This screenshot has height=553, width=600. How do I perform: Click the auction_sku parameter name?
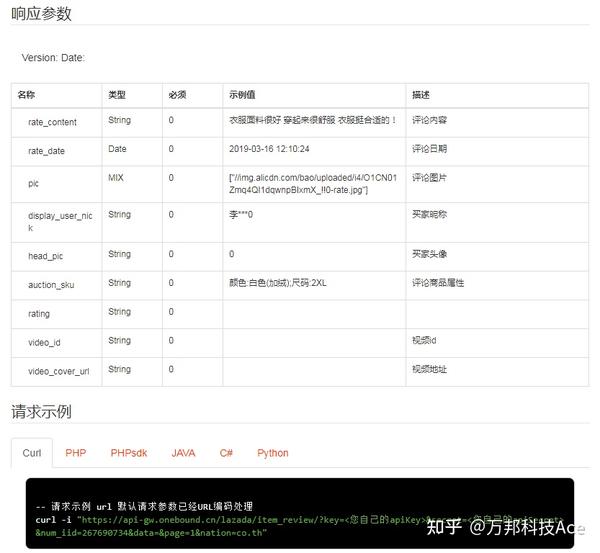tap(51, 285)
